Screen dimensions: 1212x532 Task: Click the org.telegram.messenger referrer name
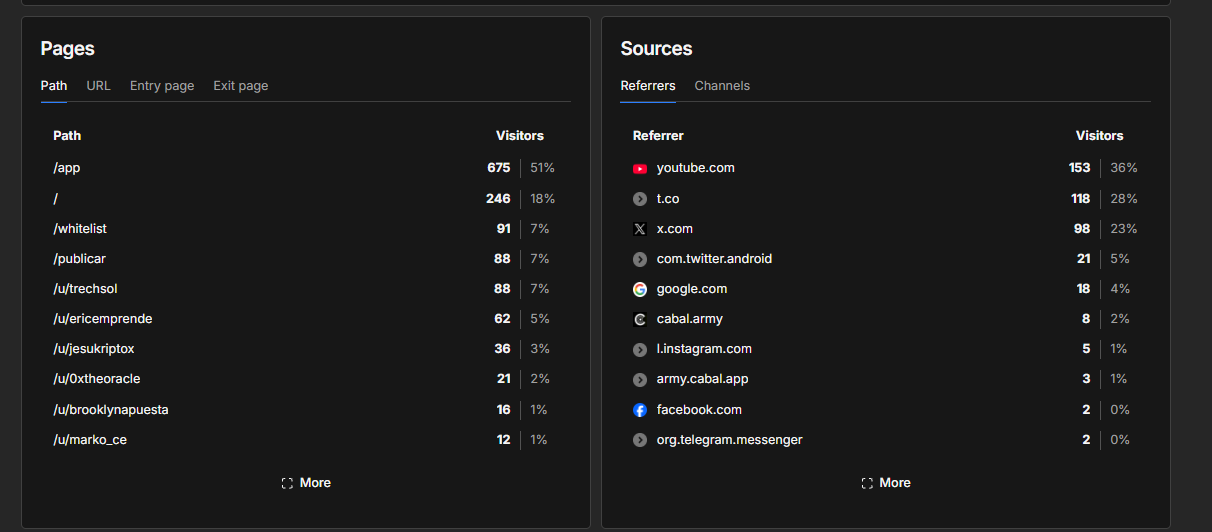[x=730, y=440]
